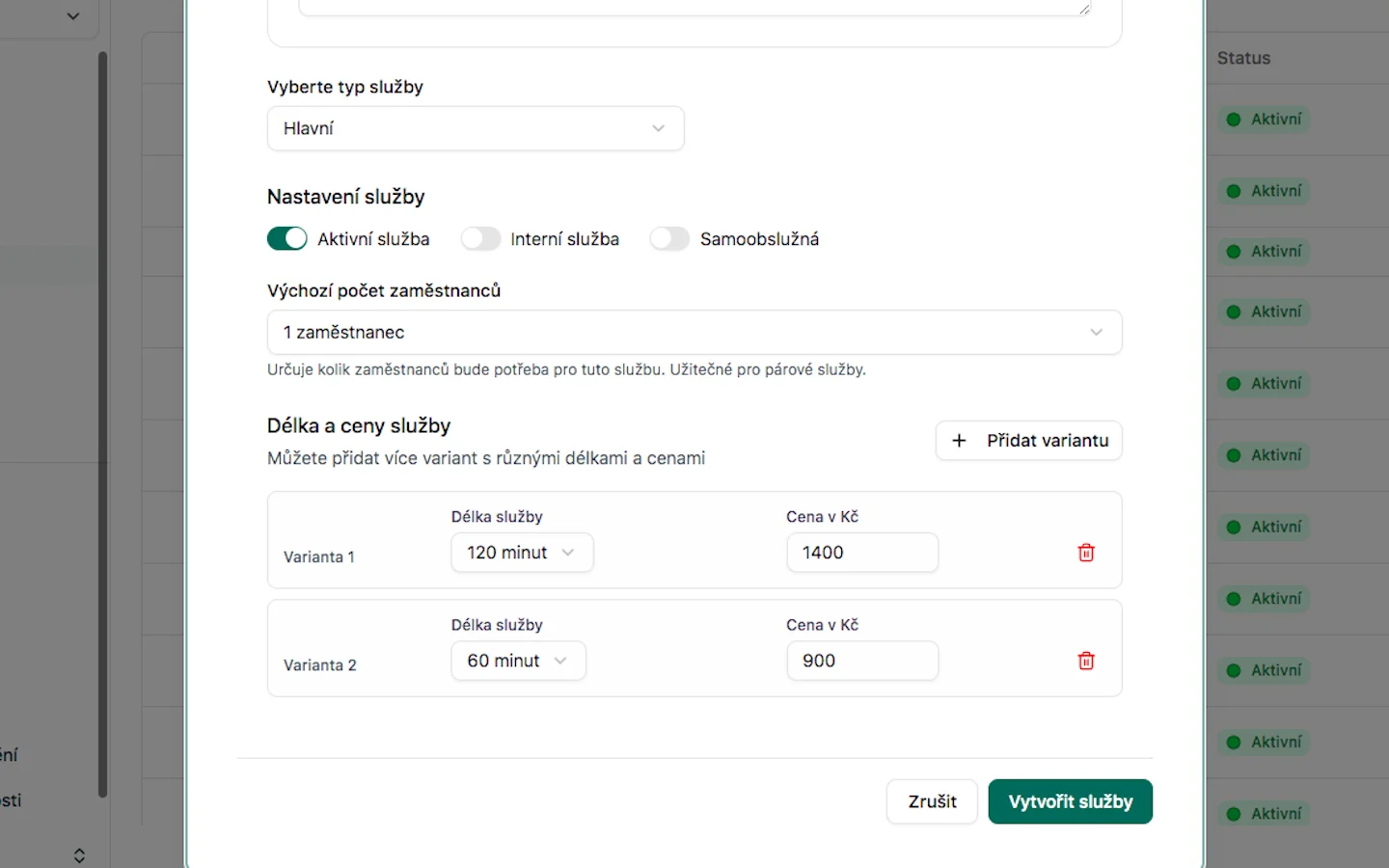Click Přidat variantu button
The height and width of the screenshot is (868, 1389).
1029,441
